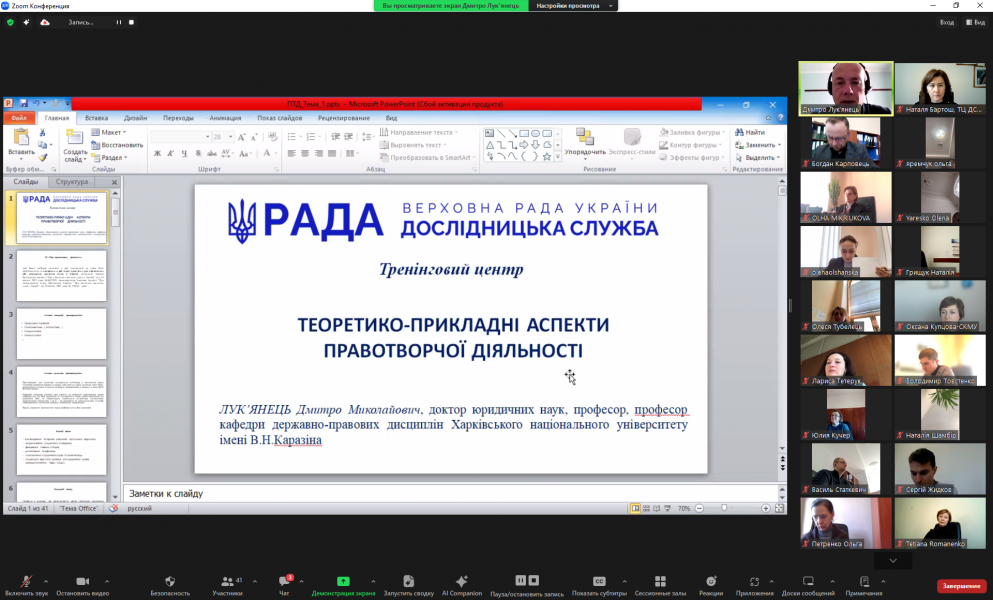
Task: Unmute microphone with Включить звук
Action: point(24,582)
